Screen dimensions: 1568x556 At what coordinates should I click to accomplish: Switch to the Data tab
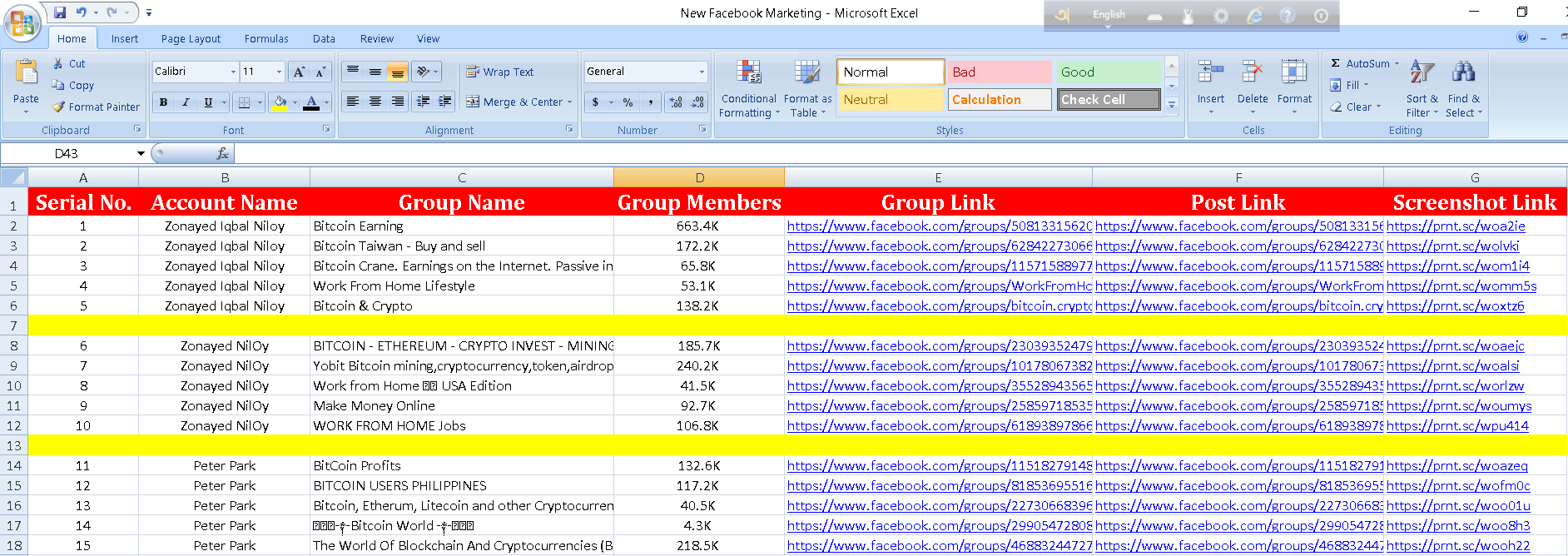coord(324,38)
